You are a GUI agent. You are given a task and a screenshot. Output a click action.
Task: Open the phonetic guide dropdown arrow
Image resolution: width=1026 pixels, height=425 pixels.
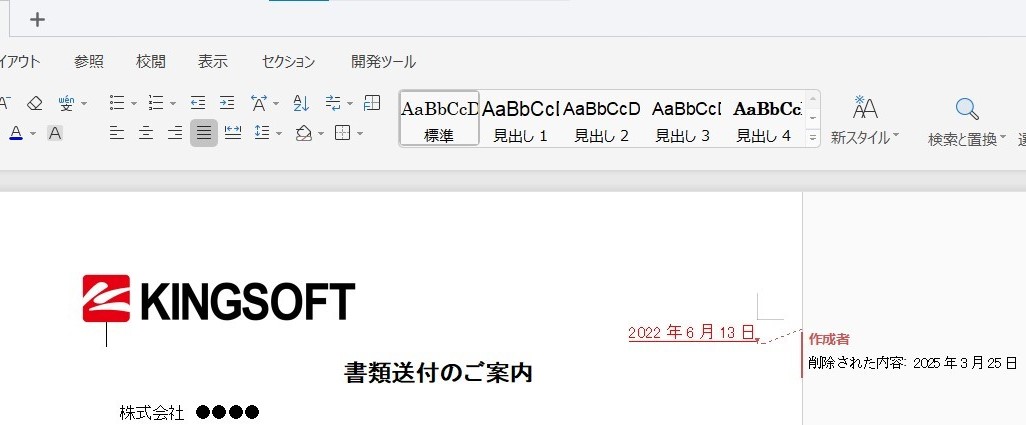coord(84,103)
